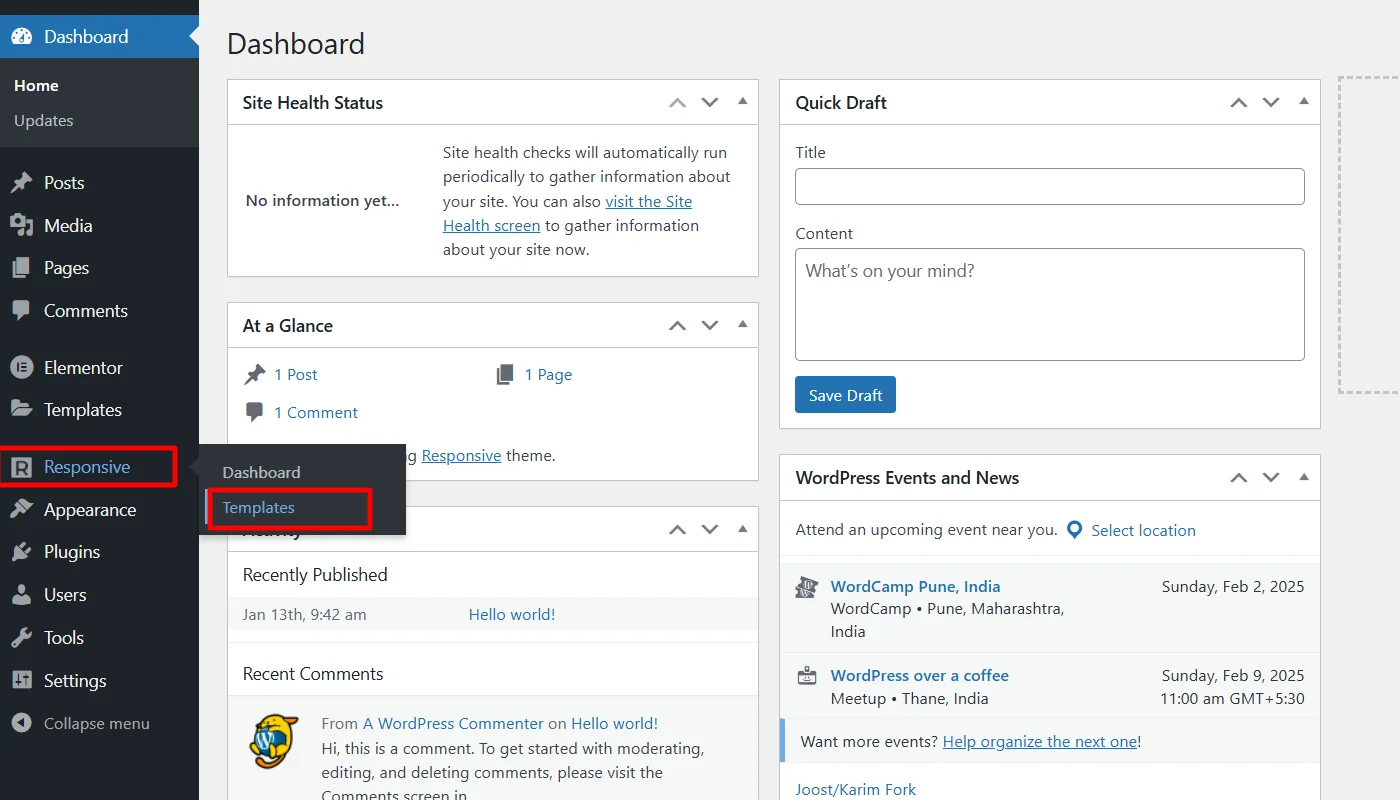Click the Pages icon in sidebar
Viewport: 1400px width, 800px height.
[x=21, y=268]
